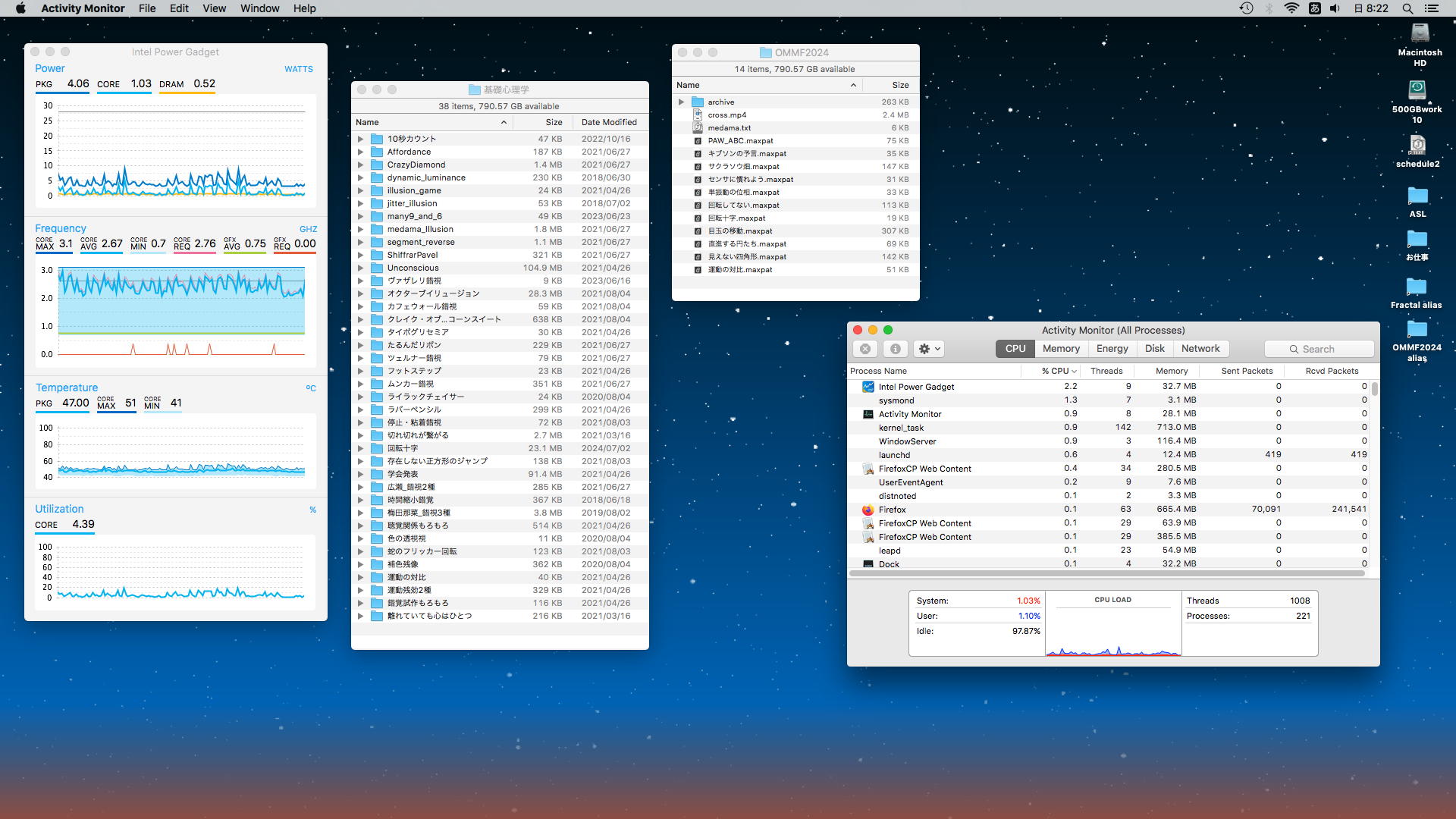Switch to the Memory tab

coord(1060,349)
